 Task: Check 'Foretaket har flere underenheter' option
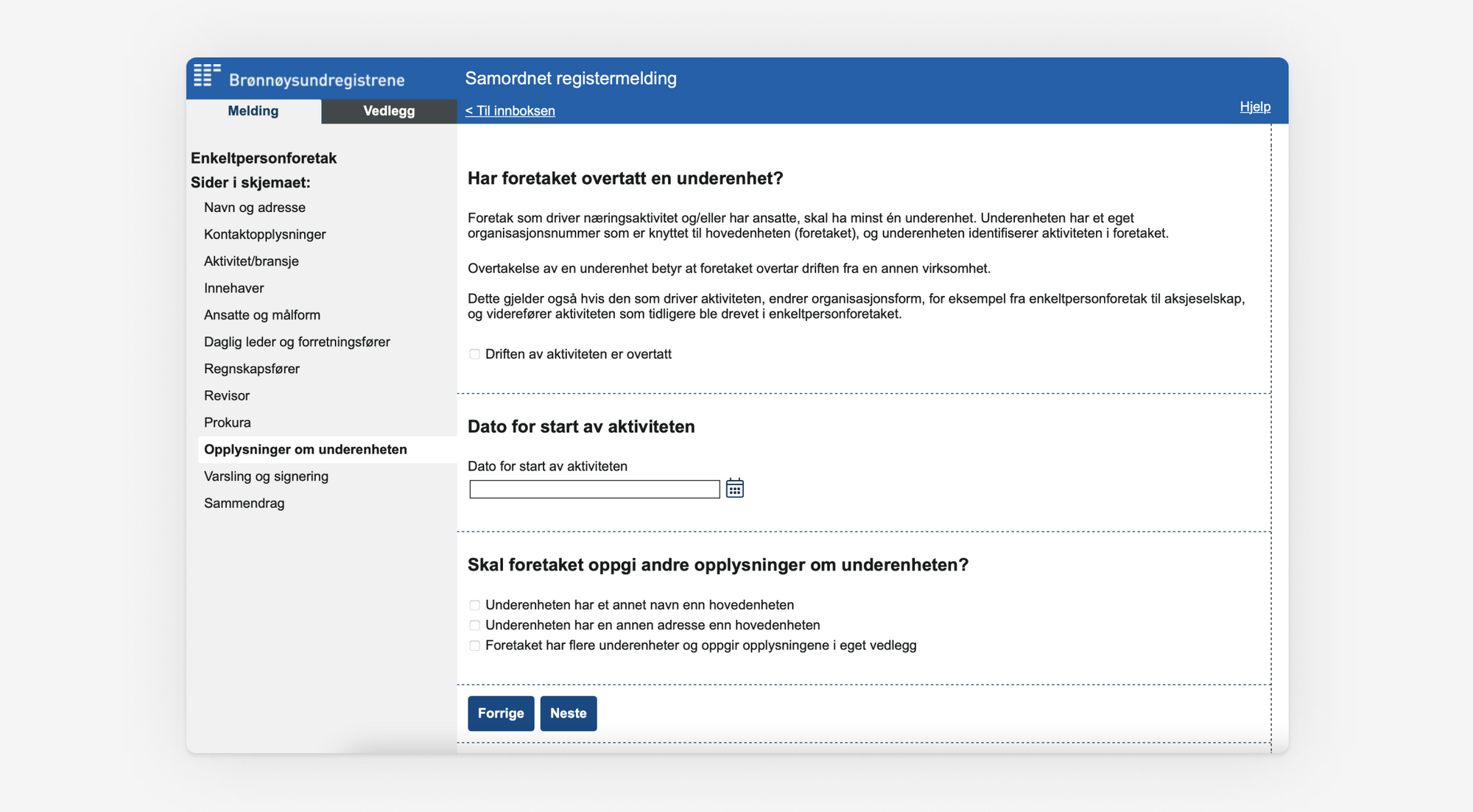click(474, 645)
